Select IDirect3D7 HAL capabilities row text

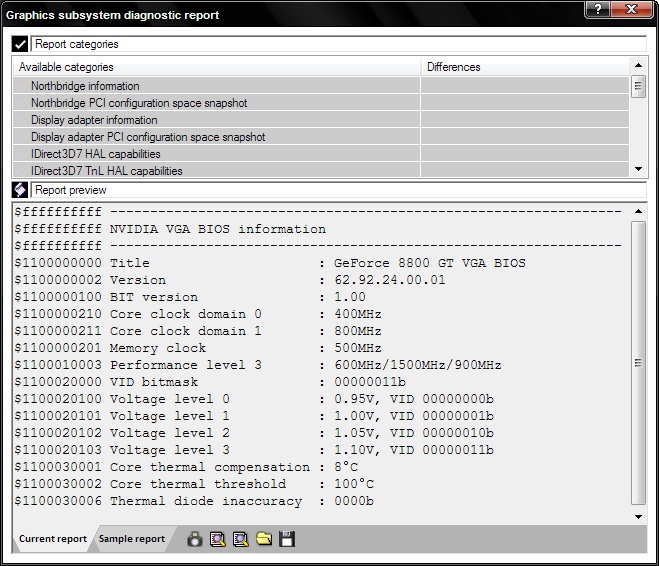click(96, 154)
